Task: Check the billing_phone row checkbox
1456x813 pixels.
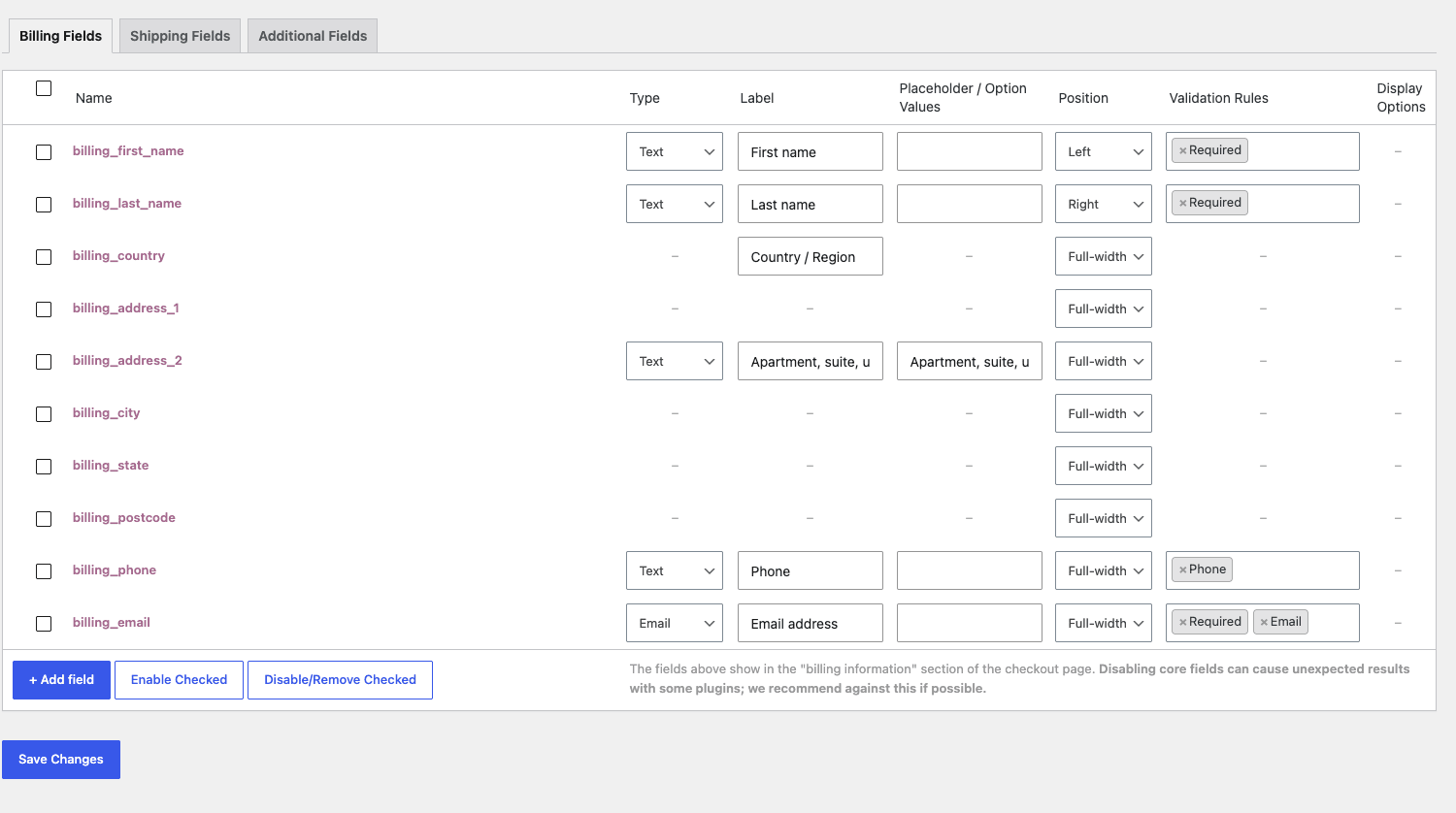Action: [x=44, y=571]
